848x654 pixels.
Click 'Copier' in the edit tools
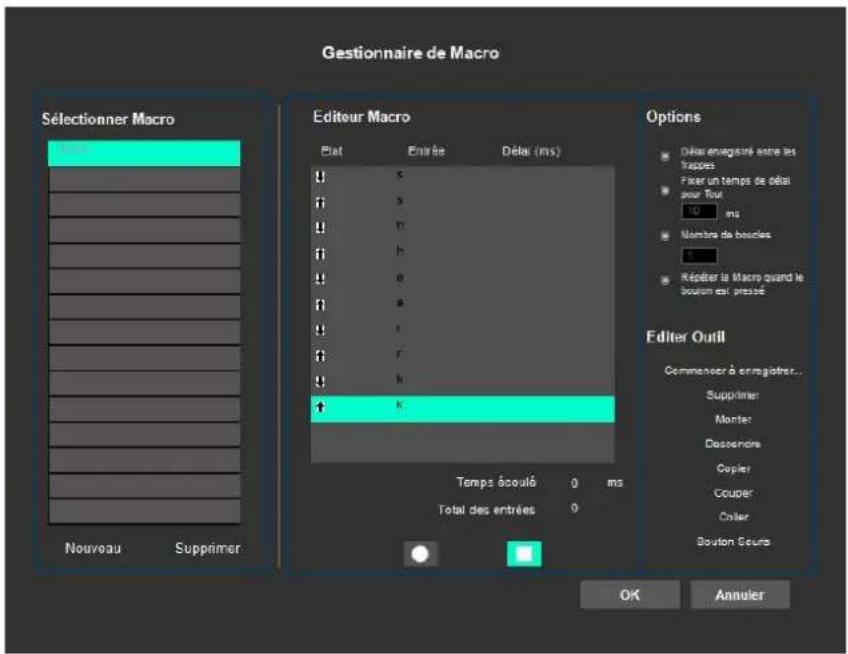(x=734, y=469)
